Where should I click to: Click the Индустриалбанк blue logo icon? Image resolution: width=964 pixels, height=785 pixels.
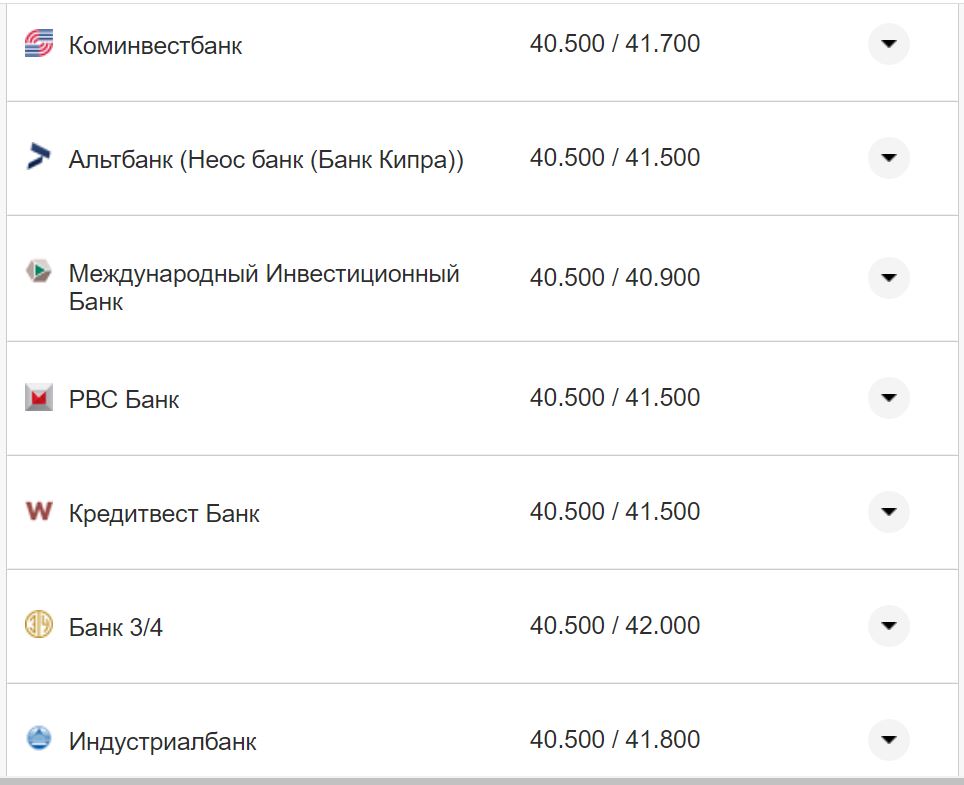tap(38, 739)
